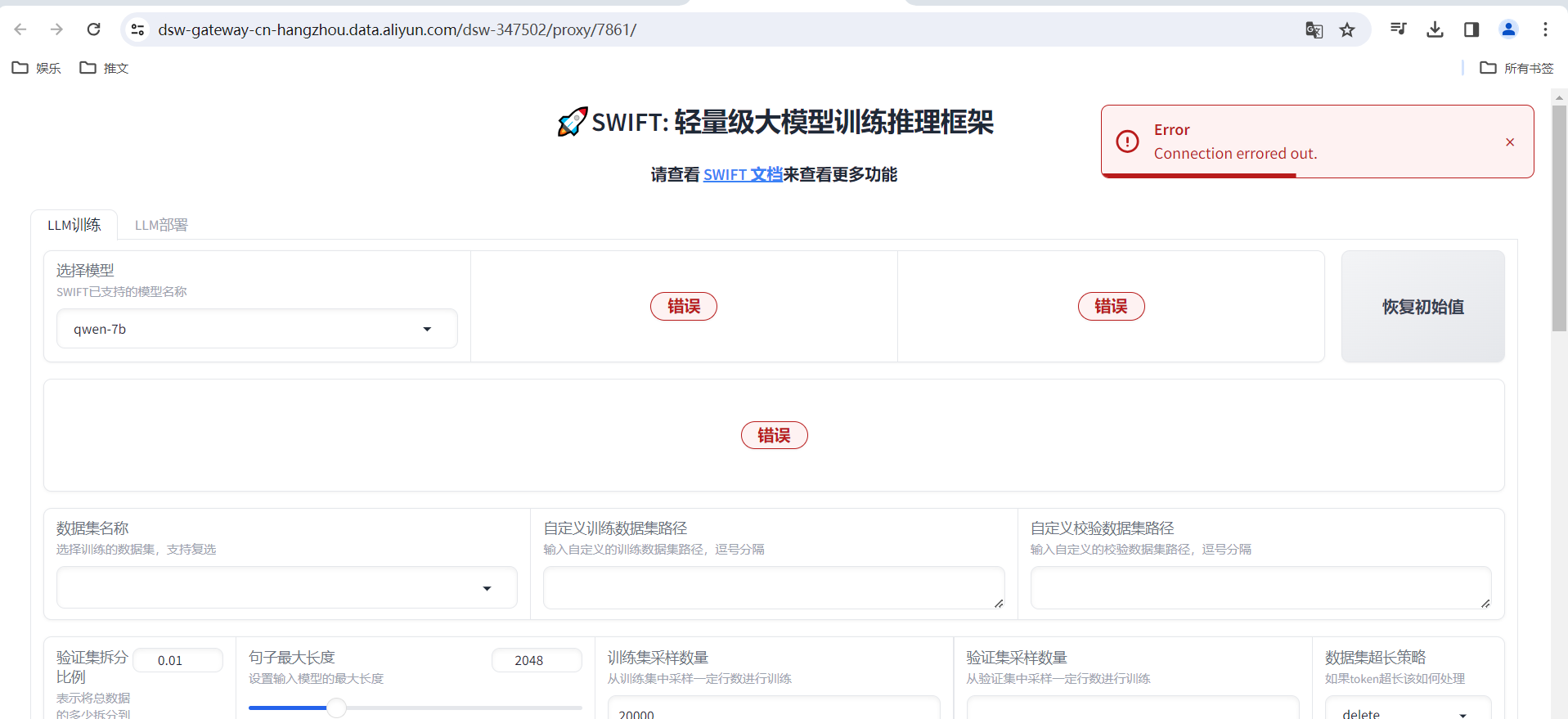Toggle the browser side panel icon
The height and width of the screenshot is (719, 1568).
pos(1471,29)
